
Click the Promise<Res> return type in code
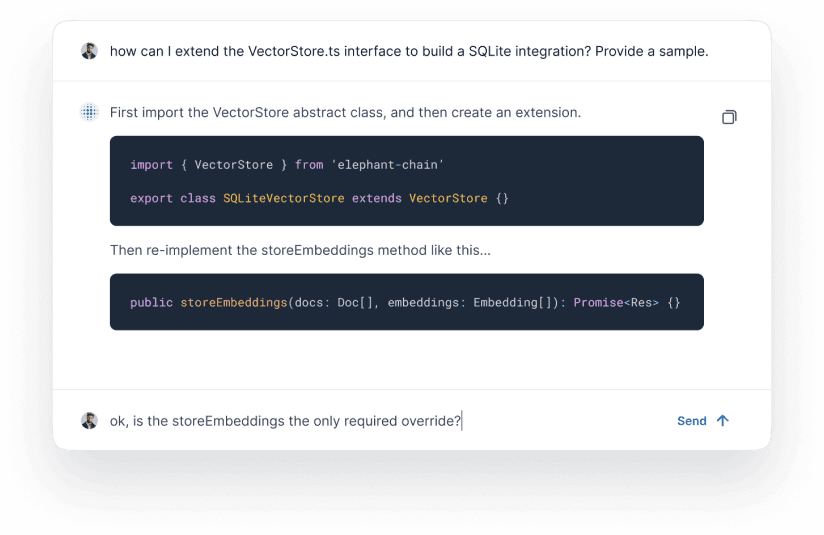616,302
